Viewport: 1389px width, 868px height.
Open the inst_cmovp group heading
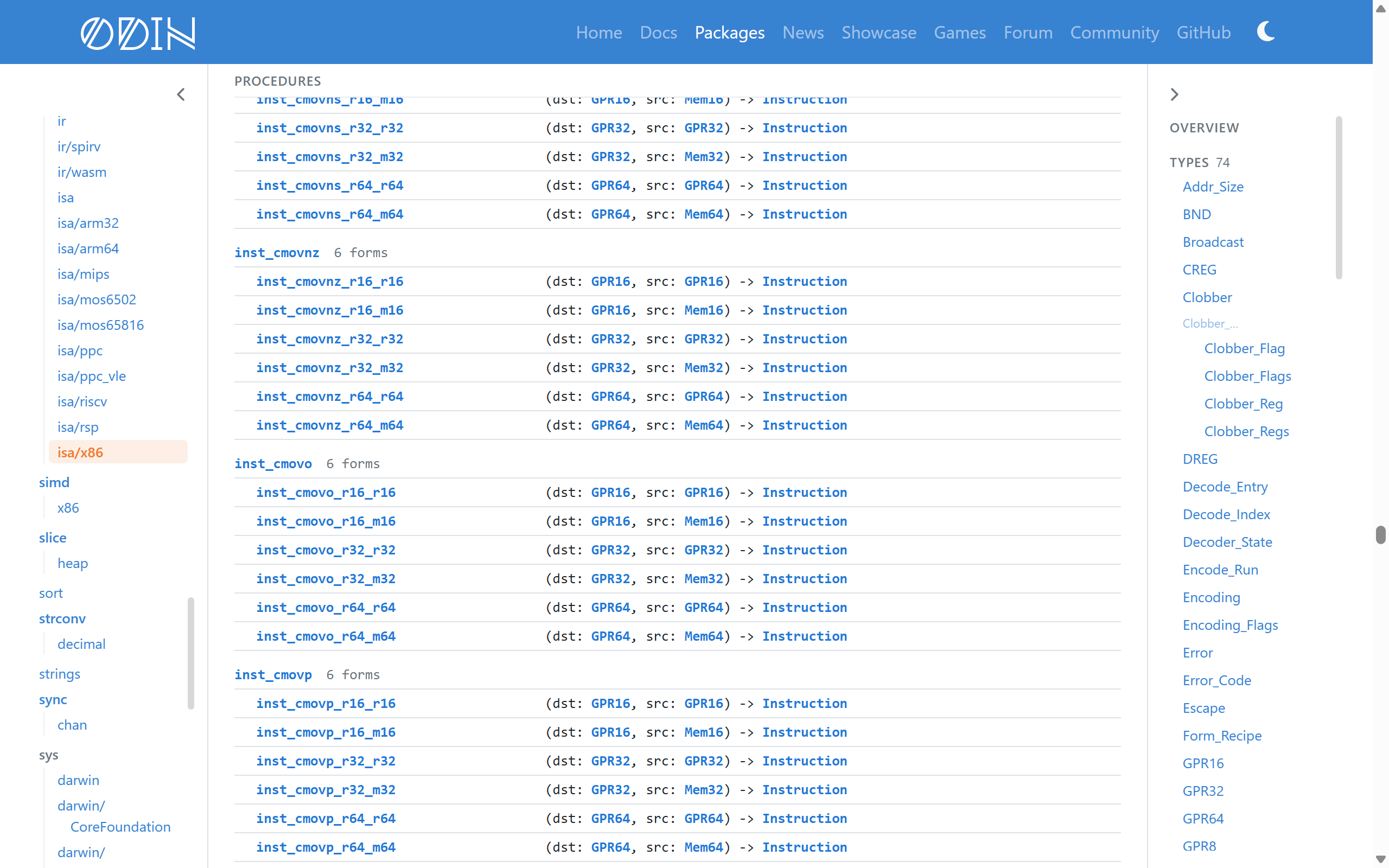tap(272, 674)
